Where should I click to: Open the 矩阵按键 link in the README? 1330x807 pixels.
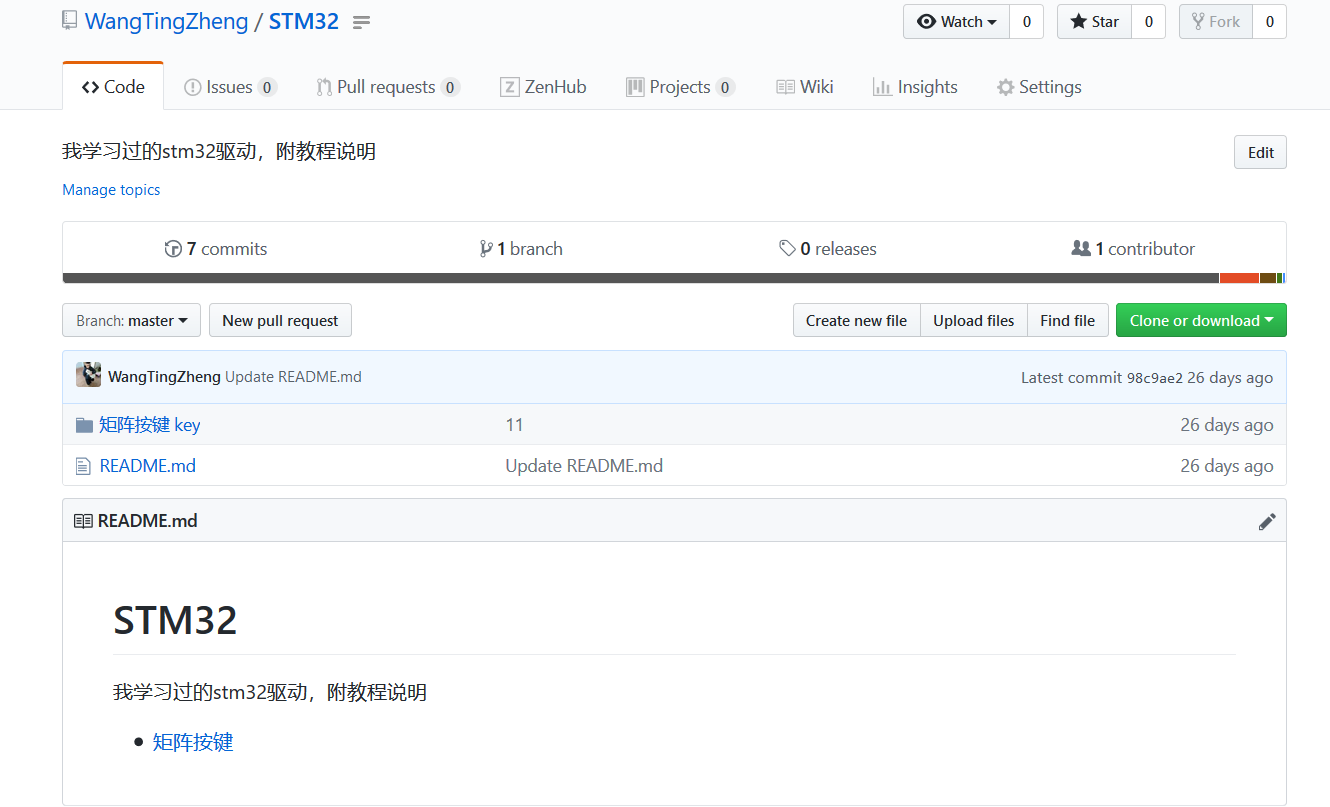point(193,742)
